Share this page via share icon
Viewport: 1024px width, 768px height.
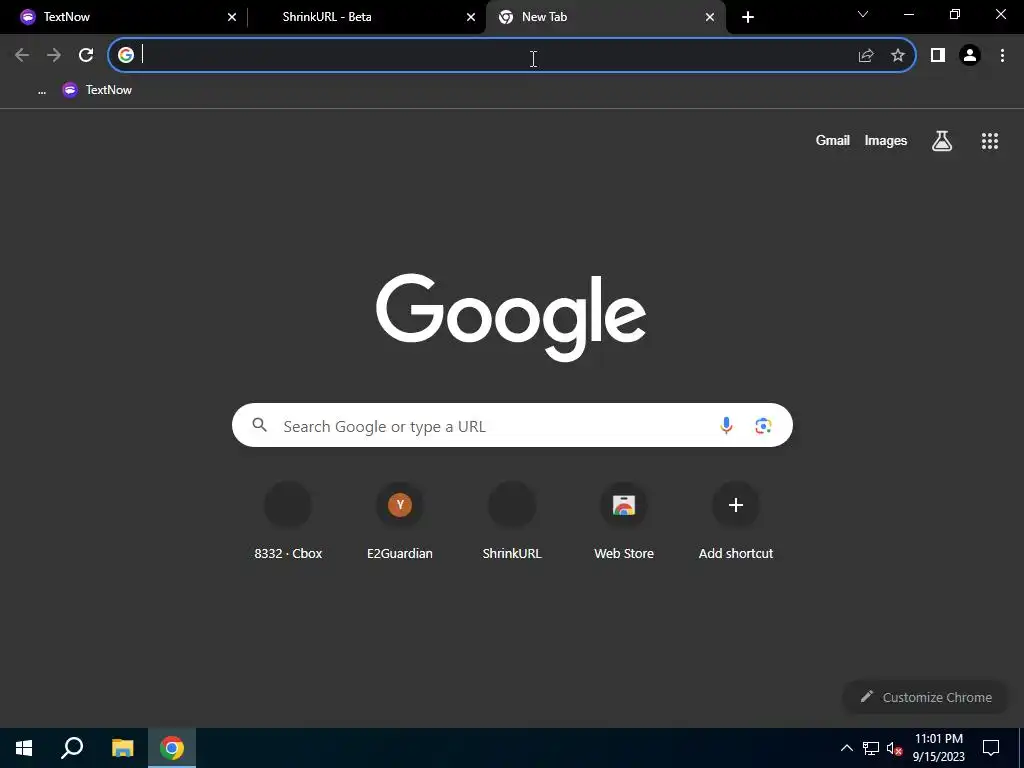coord(866,56)
